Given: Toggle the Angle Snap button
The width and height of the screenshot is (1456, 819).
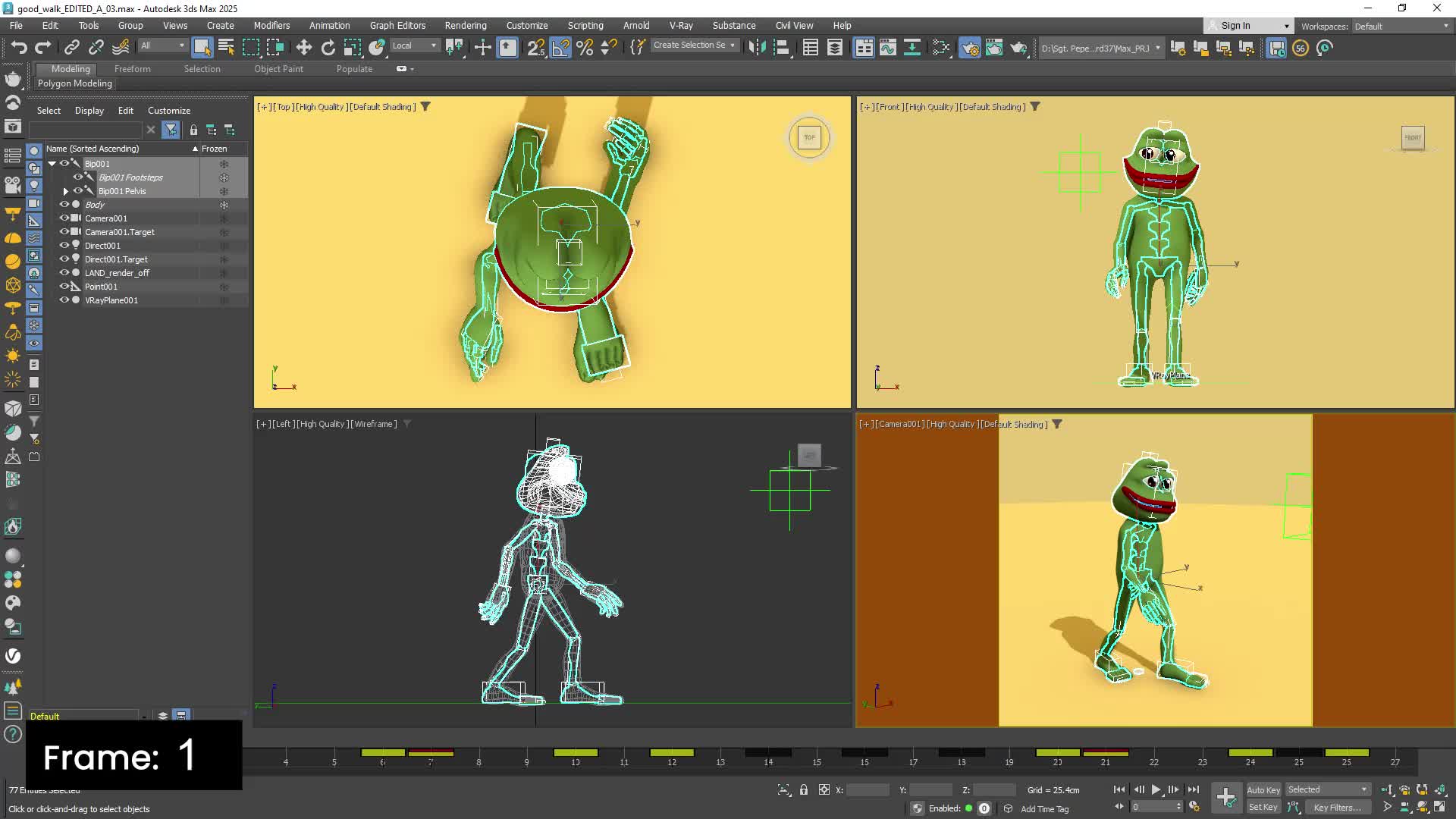Looking at the screenshot, I should (x=560, y=48).
